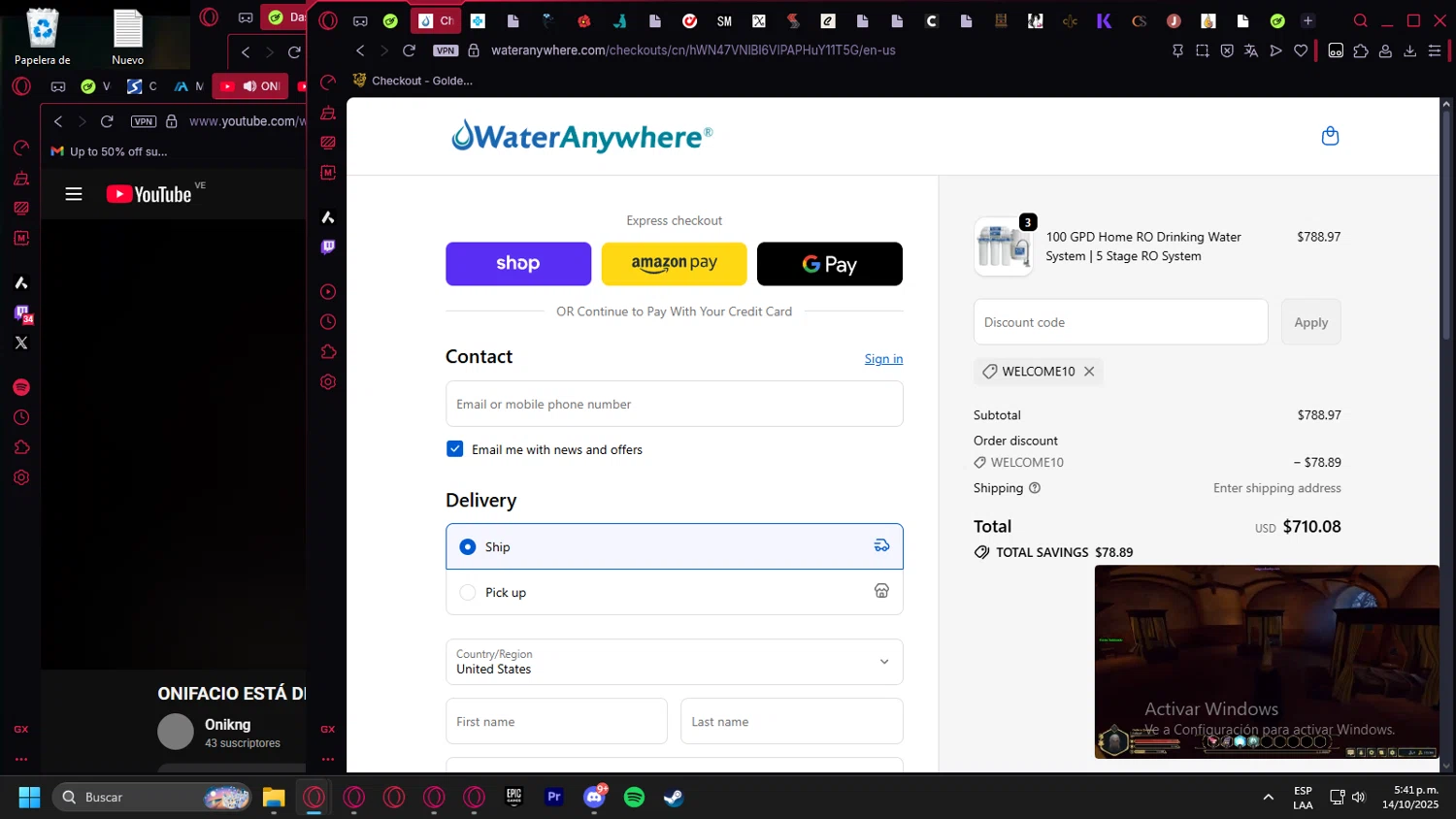Open Settings gear in front Opera sidebar
This screenshot has height=819, width=1456.
pos(328,381)
